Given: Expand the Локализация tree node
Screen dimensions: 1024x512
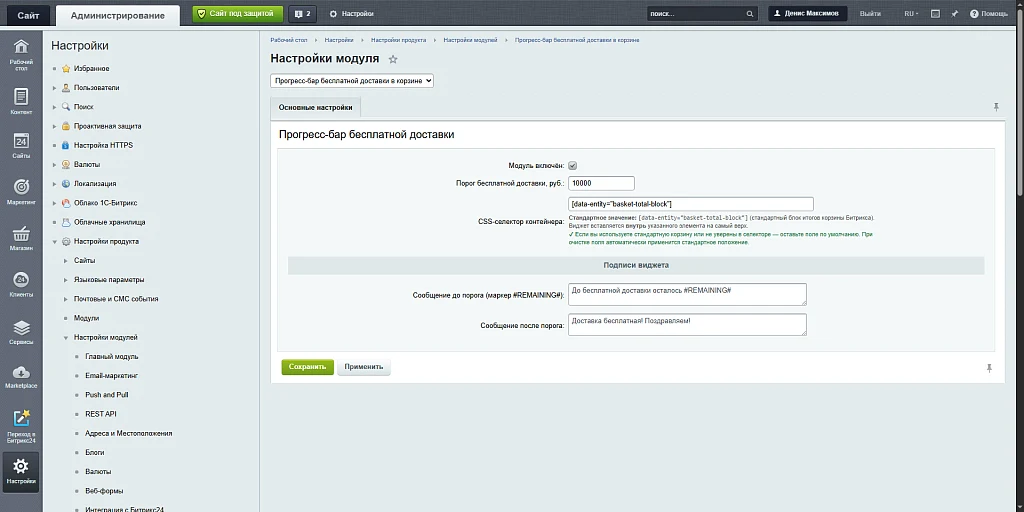Looking at the screenshot, I should tap(56, 184).
